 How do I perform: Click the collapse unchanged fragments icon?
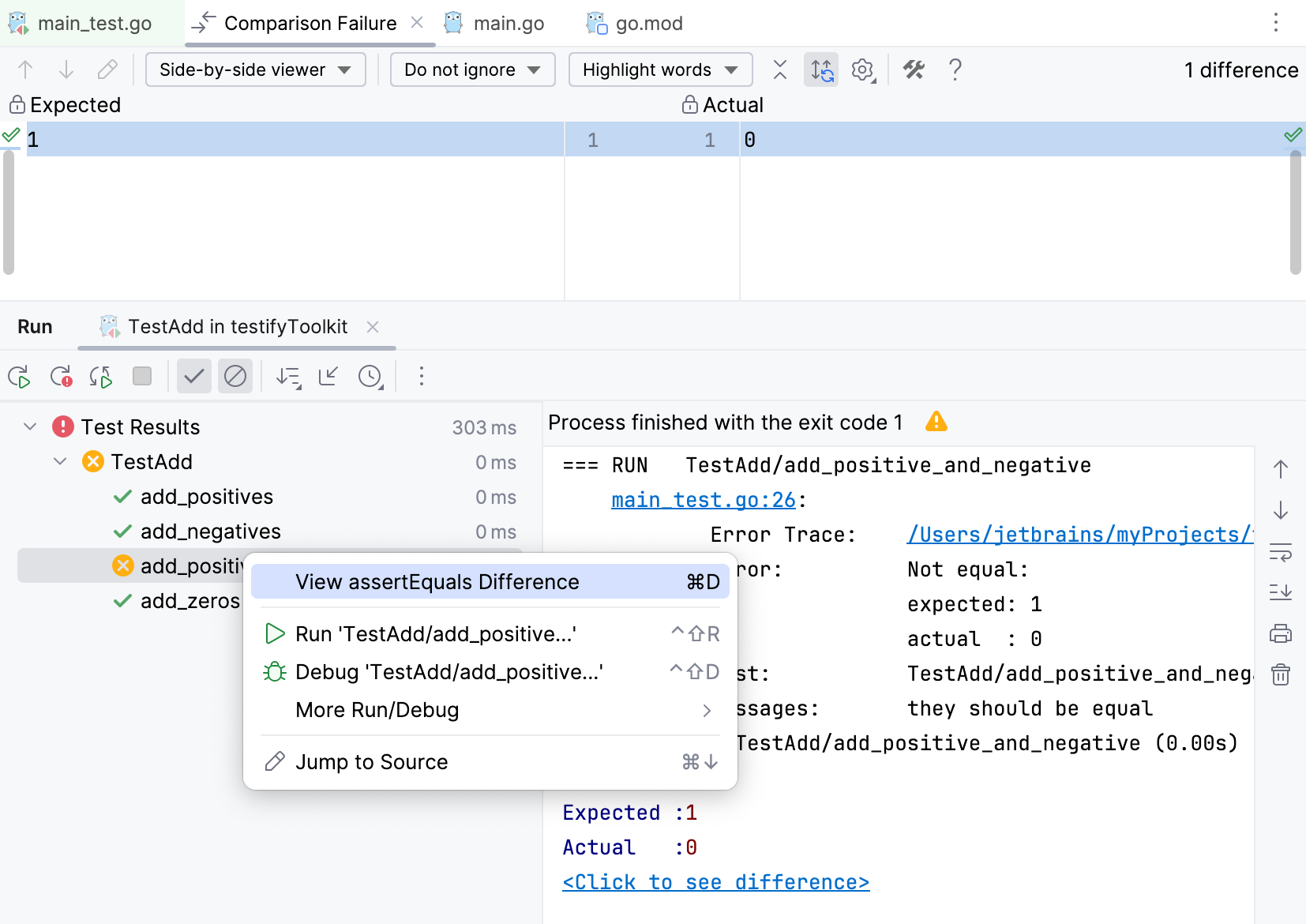tap(780, 70)
